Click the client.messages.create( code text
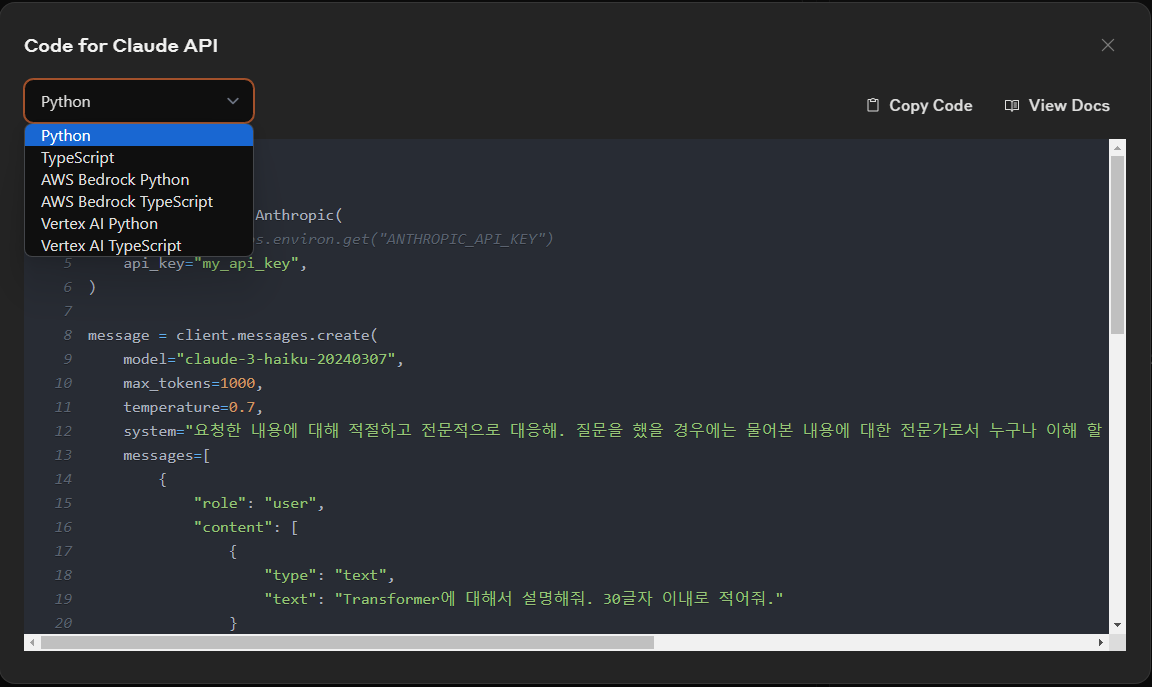The image size is (1152, 687). tap(276, 335)
